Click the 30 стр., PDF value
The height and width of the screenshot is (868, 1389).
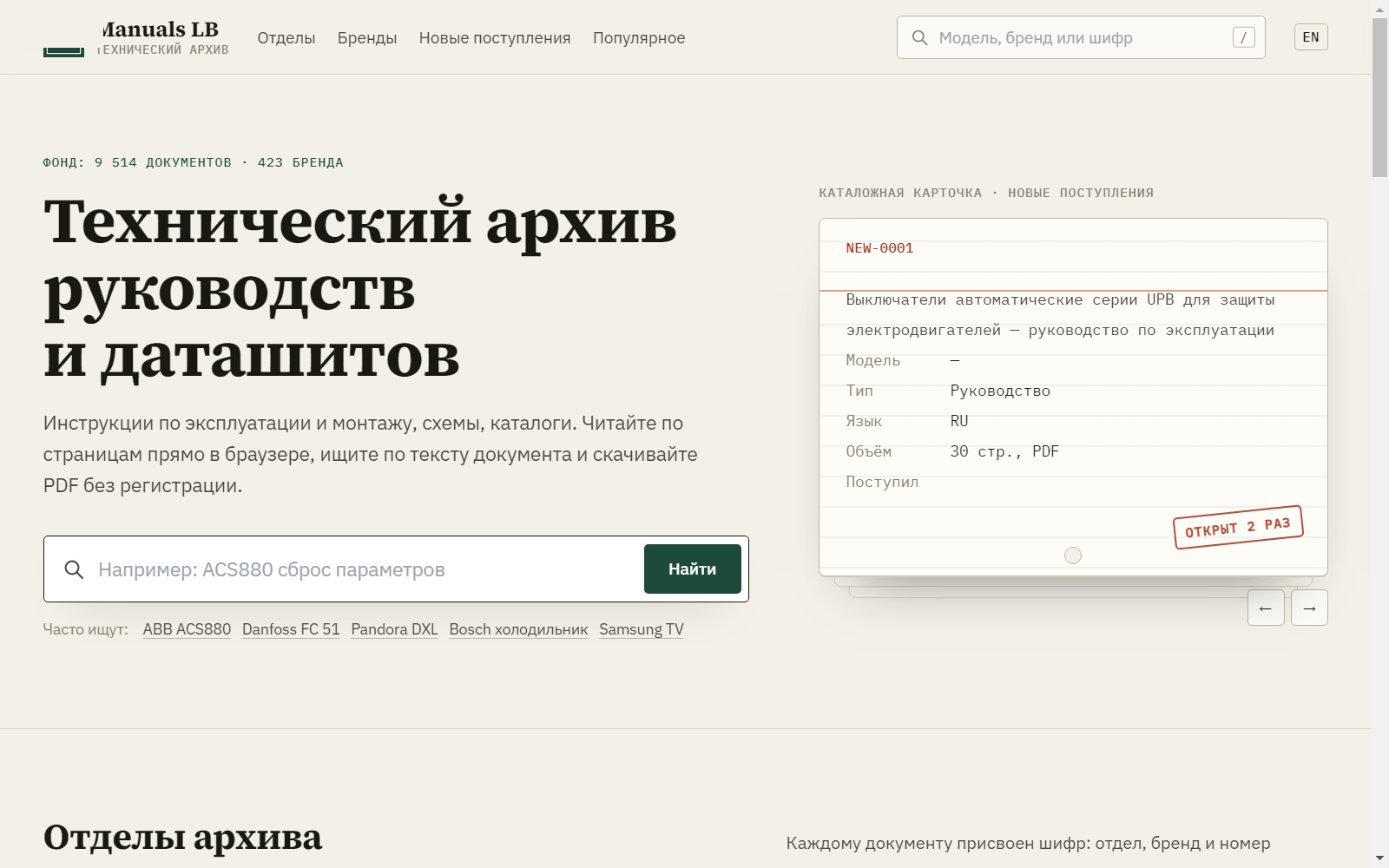[x=1004, y=451]
